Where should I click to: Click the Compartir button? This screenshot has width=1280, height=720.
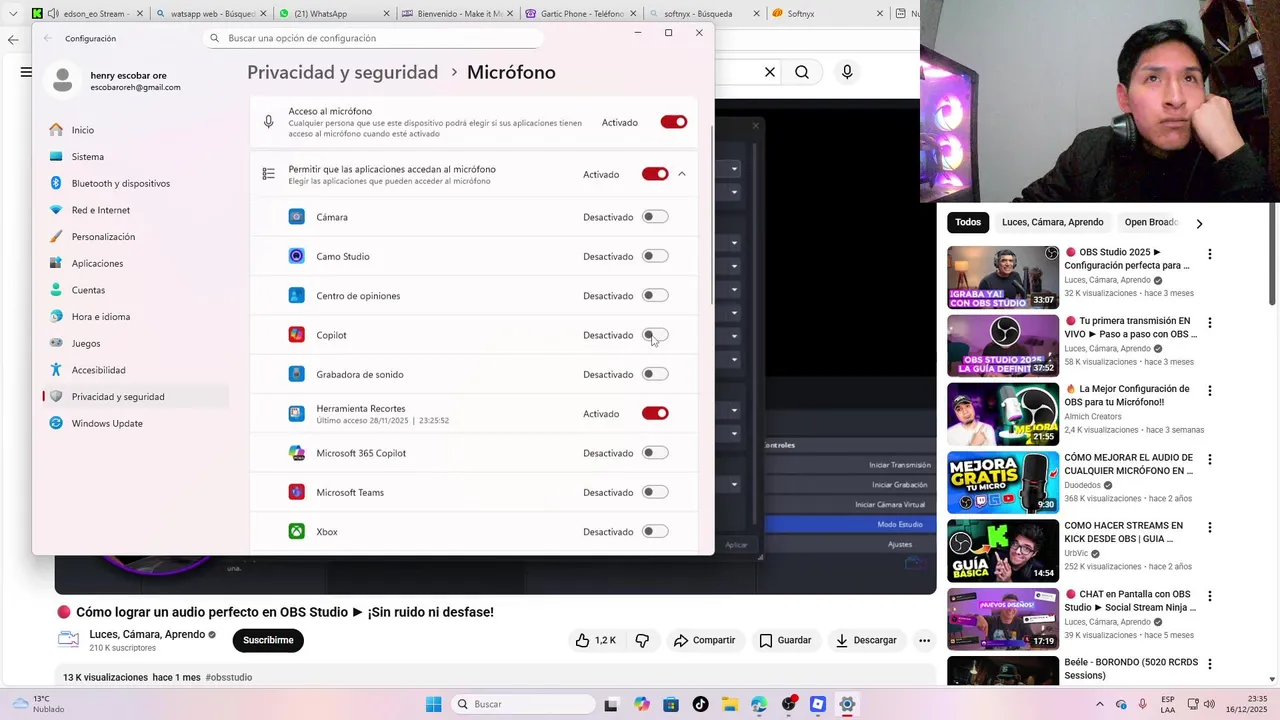pos(704,640)
